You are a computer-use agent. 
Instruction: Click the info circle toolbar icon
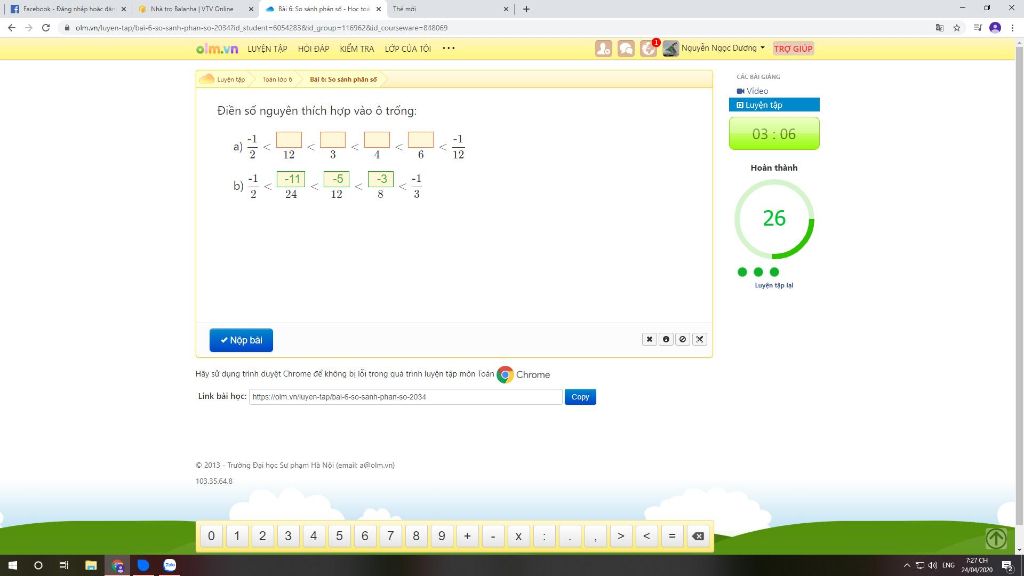pyautogui.click(x=666, y=340)
